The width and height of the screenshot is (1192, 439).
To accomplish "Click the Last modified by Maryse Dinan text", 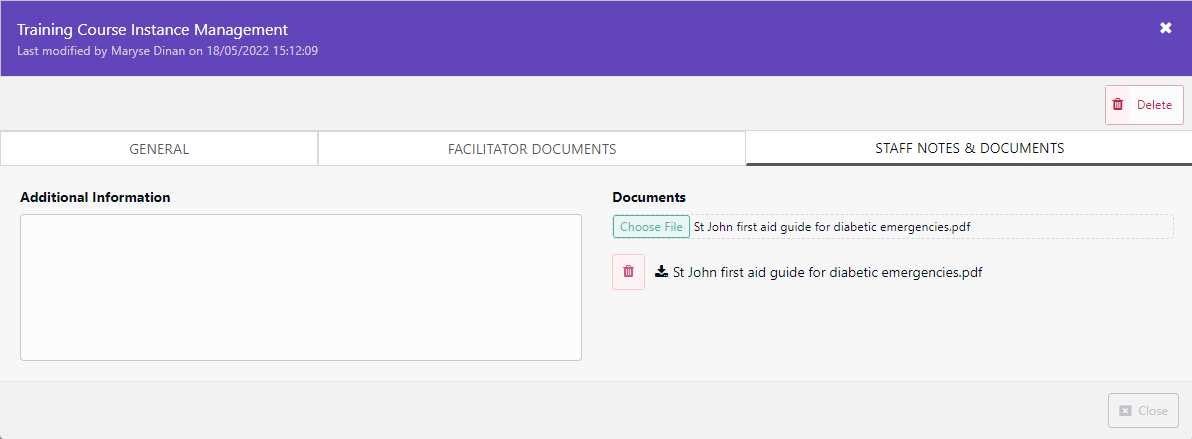I will point(167,51).
